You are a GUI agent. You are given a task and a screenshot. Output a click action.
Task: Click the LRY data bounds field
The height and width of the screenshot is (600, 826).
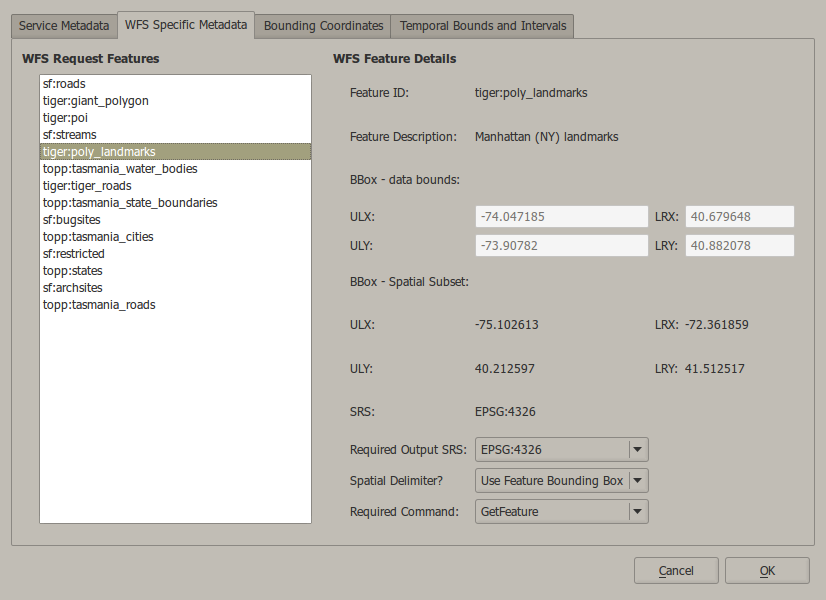(739, 246)
